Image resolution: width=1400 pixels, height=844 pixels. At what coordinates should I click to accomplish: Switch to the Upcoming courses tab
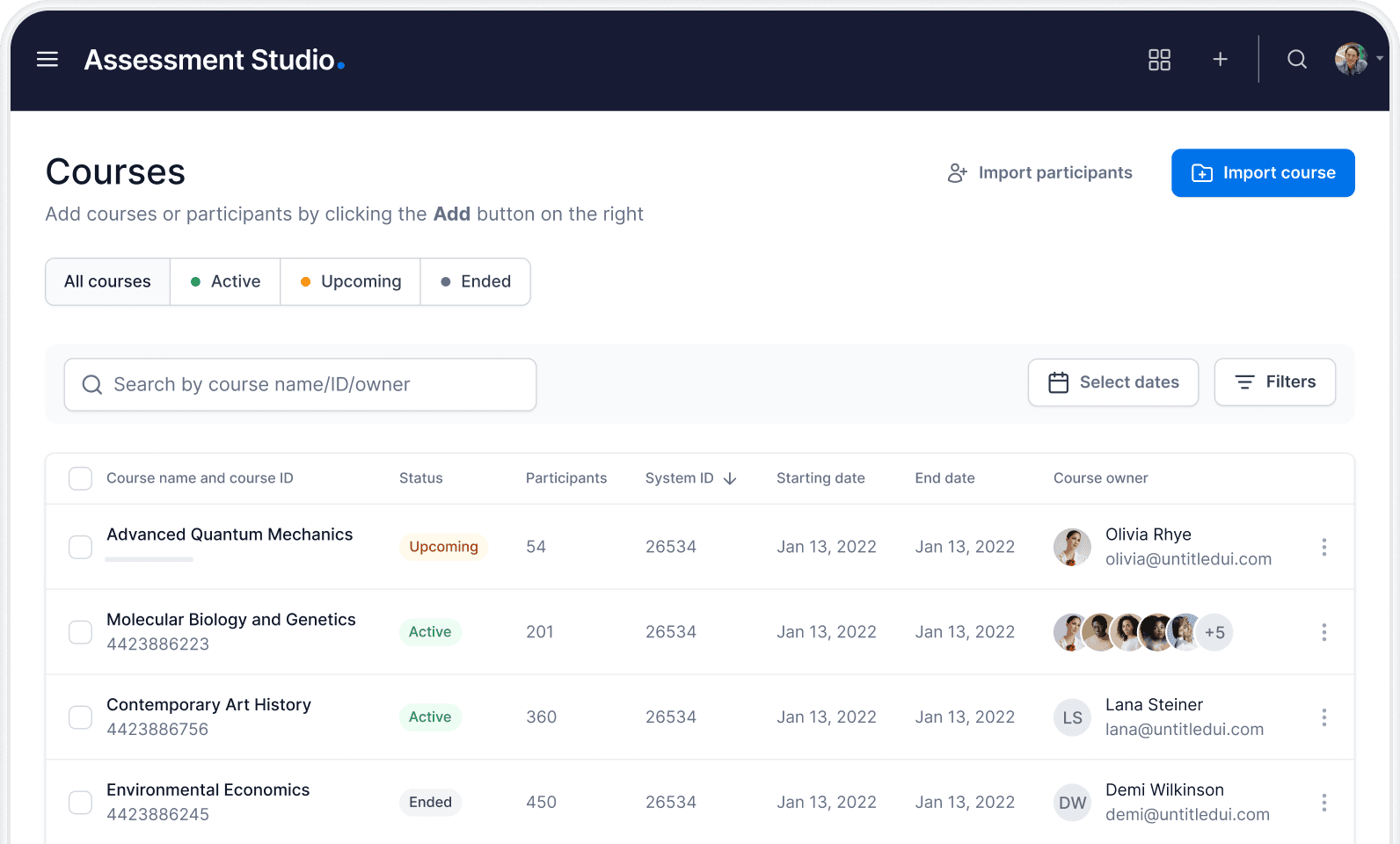pos(350,281)
